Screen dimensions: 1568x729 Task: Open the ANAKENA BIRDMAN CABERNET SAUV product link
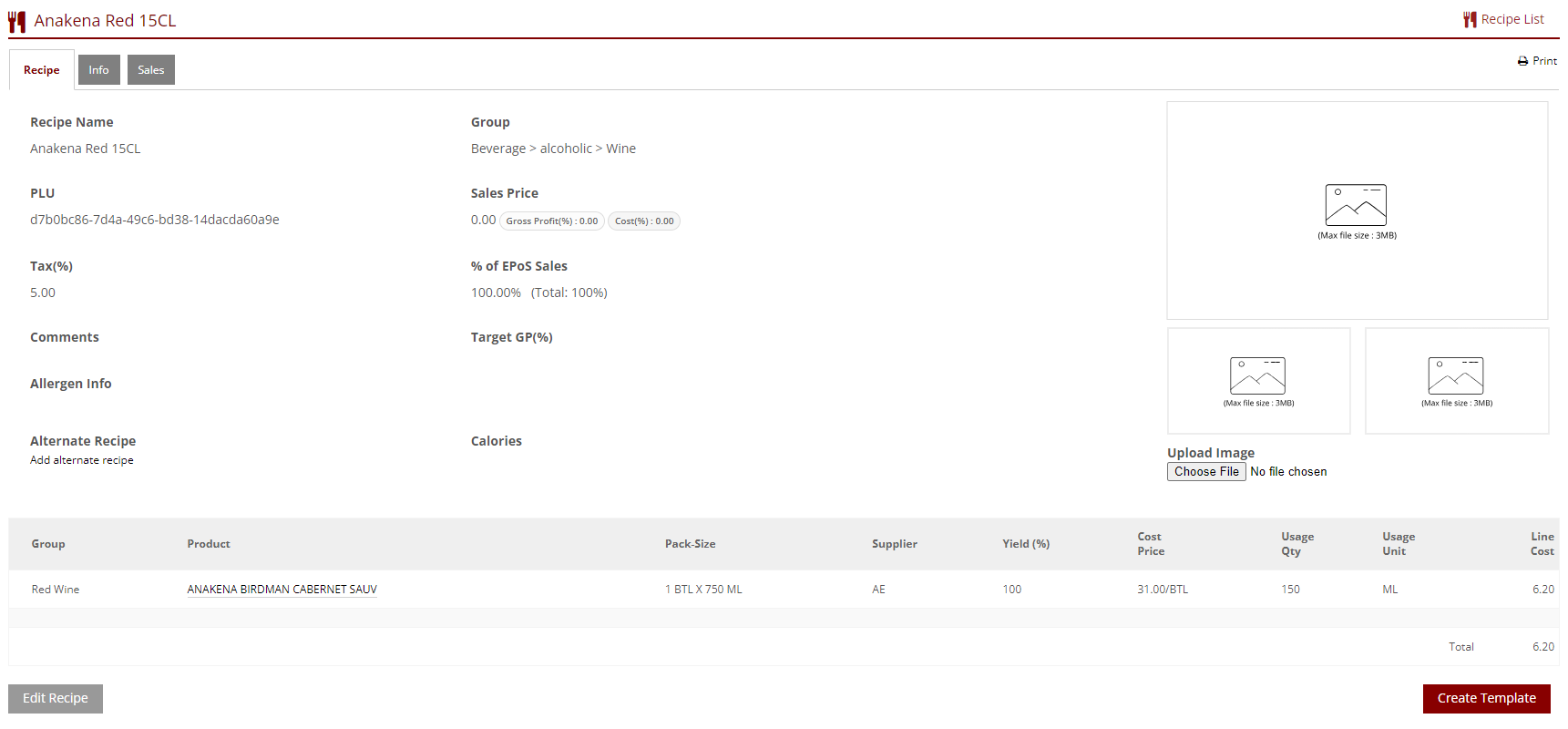(x=282, y=590)
